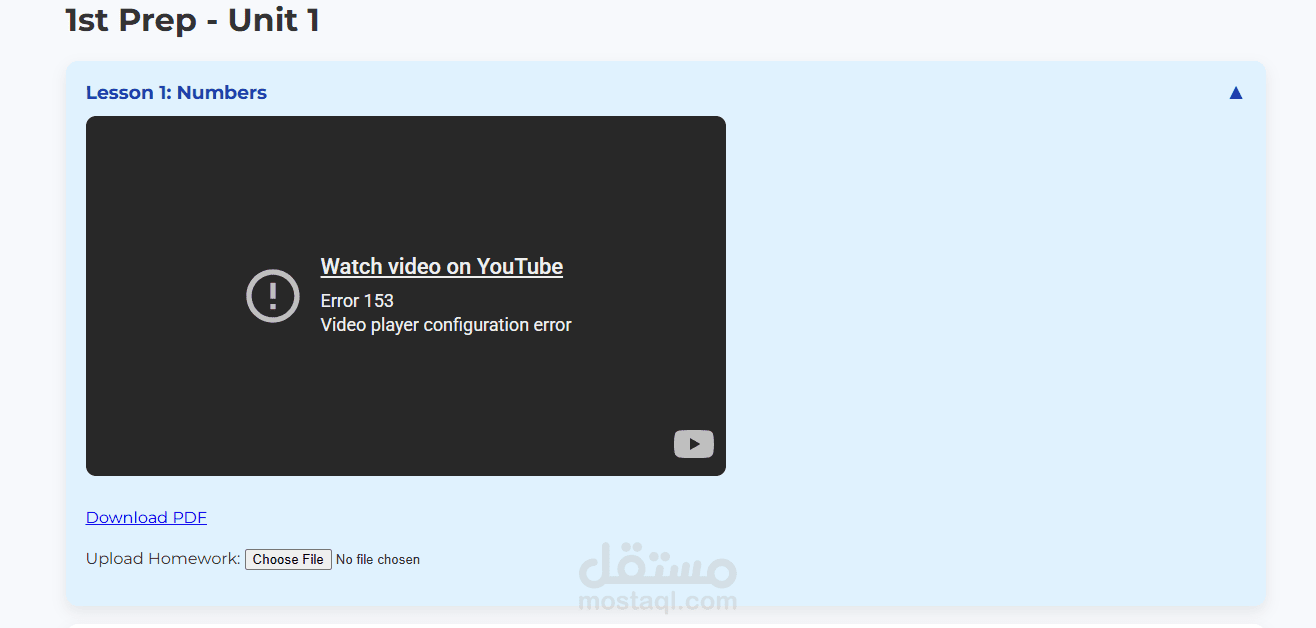Select the Video player configuration error message
Screen dimensions: 1316x628
click(x=446, y=325)
